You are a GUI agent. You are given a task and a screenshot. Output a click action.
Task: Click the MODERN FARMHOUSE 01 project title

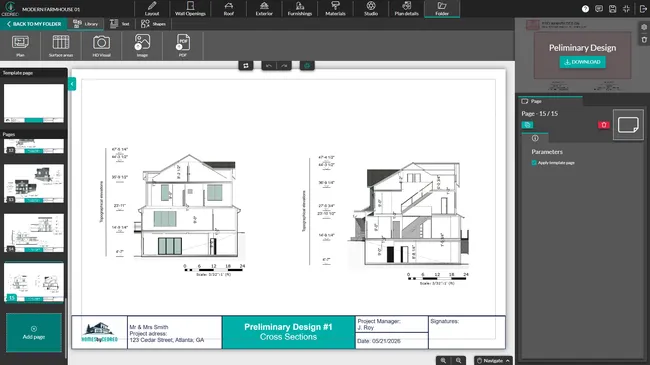[51, 9]
